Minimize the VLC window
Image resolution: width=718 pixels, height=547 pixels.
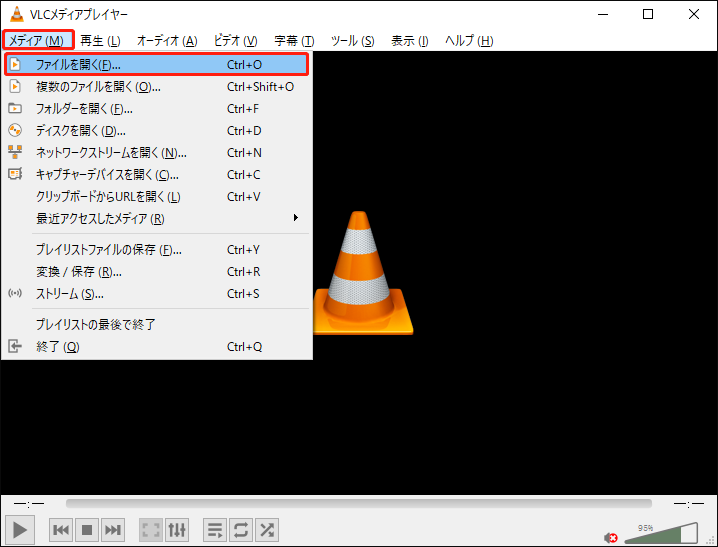click(x=603, y=14)
